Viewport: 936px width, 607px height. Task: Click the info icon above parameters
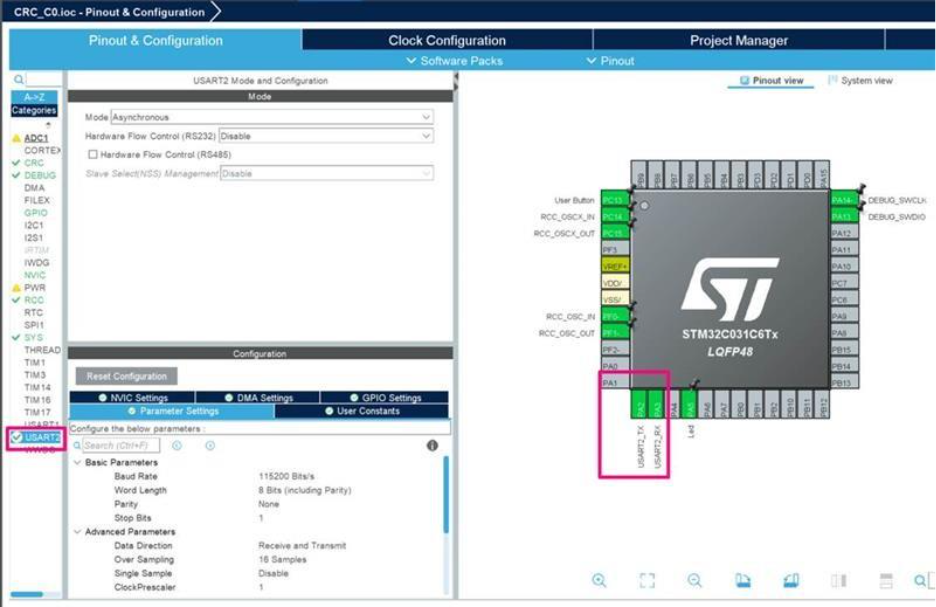coord(432,445)
